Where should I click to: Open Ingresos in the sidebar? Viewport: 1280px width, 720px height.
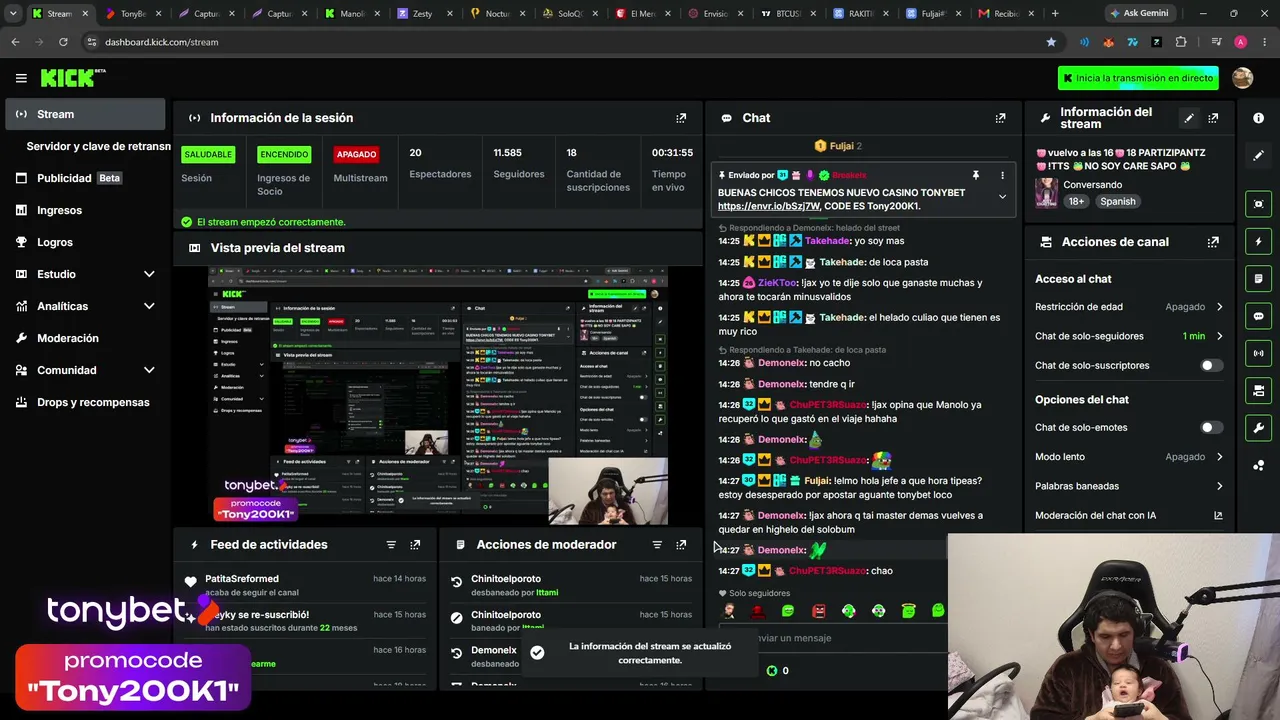point(86,210)
